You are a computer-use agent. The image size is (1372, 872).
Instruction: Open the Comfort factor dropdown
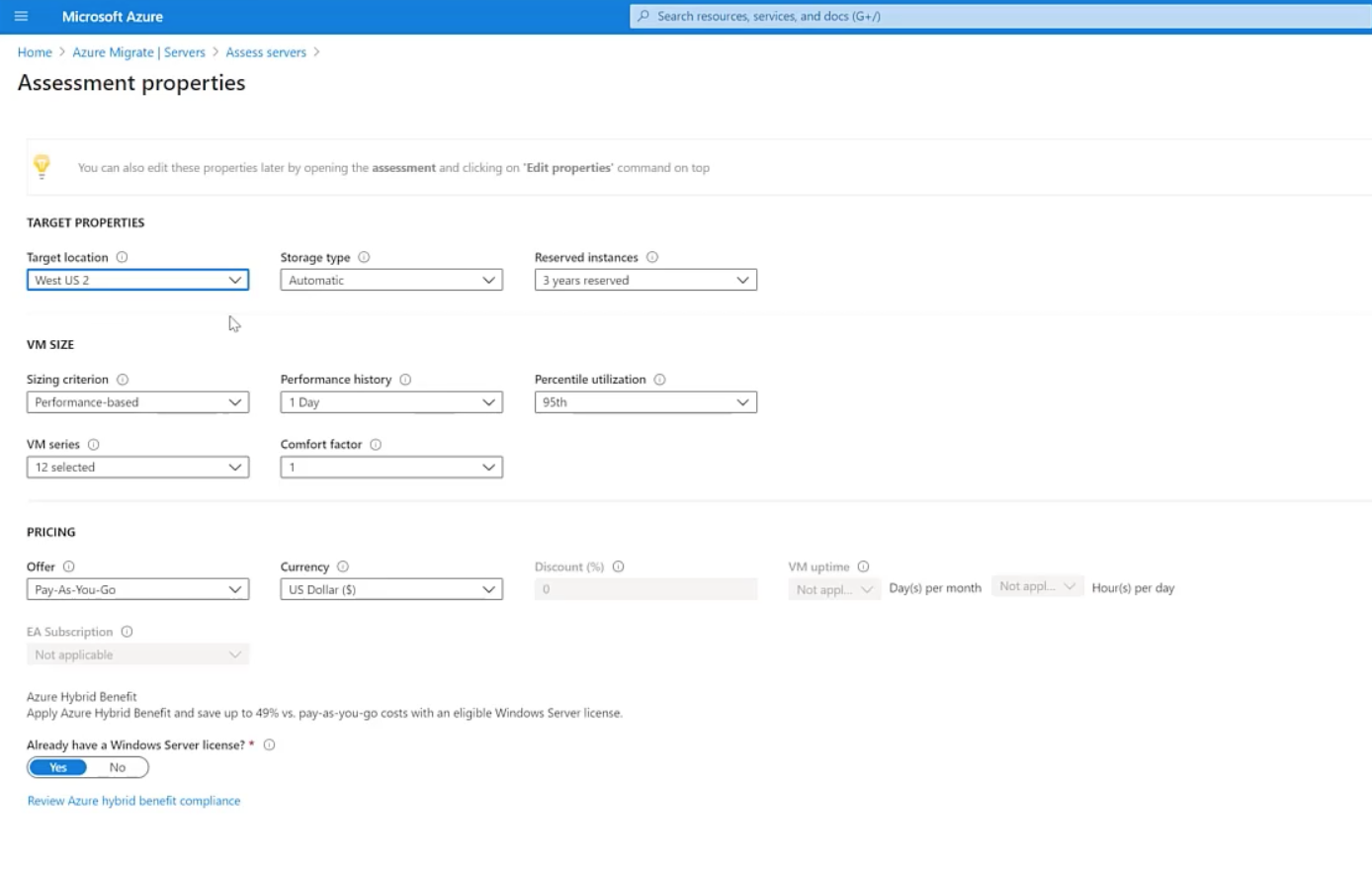pyautogui.click(x=391, y=468)
